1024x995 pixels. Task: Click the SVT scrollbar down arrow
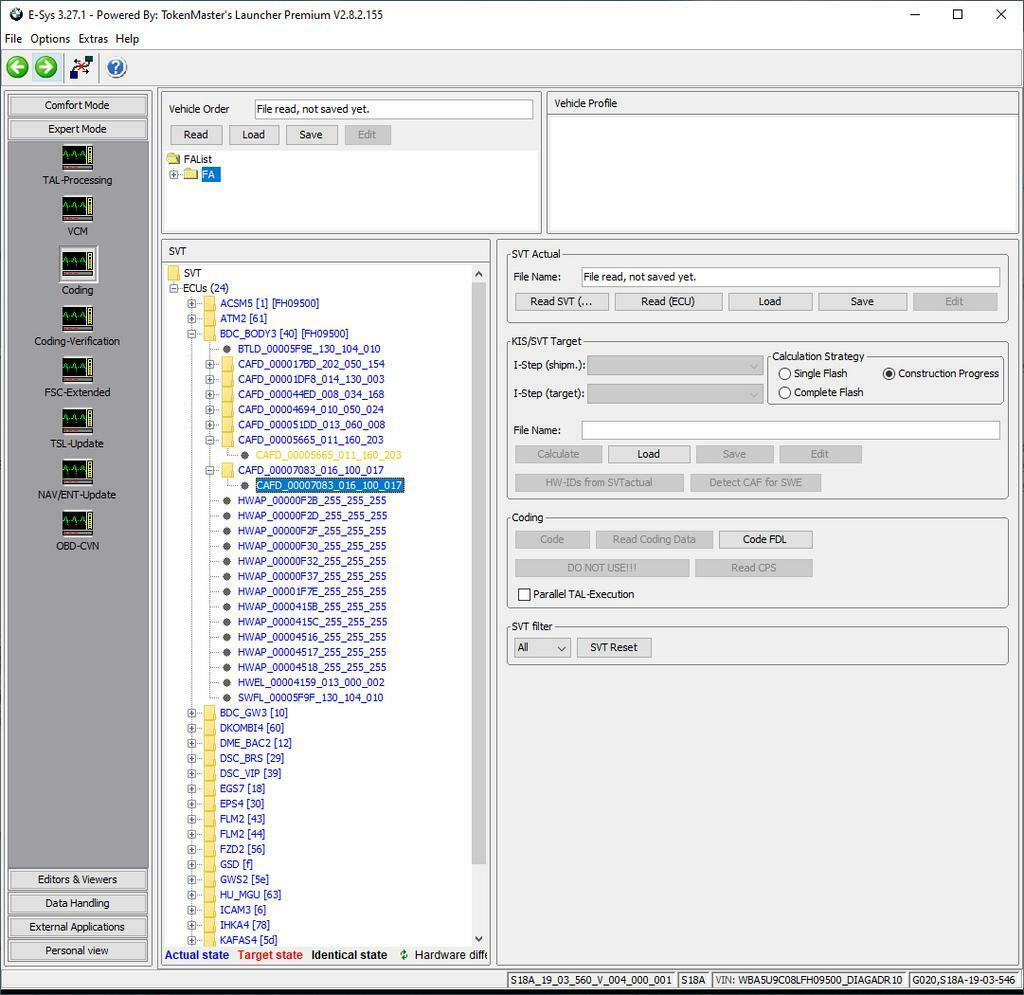479,939
